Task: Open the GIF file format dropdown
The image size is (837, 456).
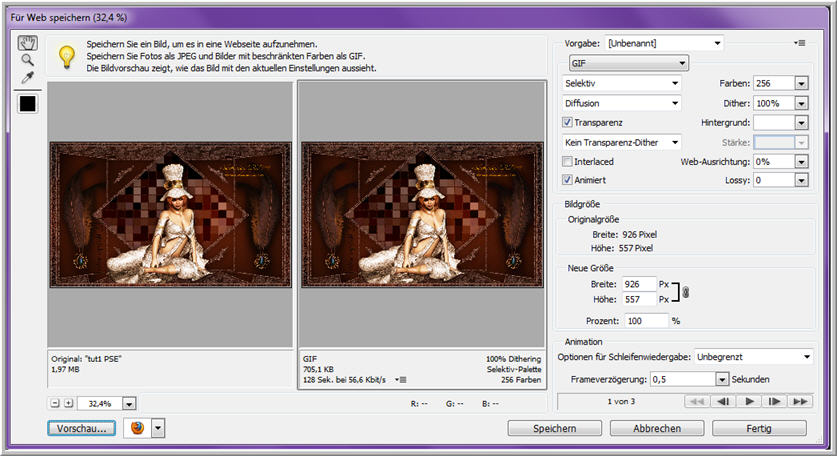Action: (629, 63)
